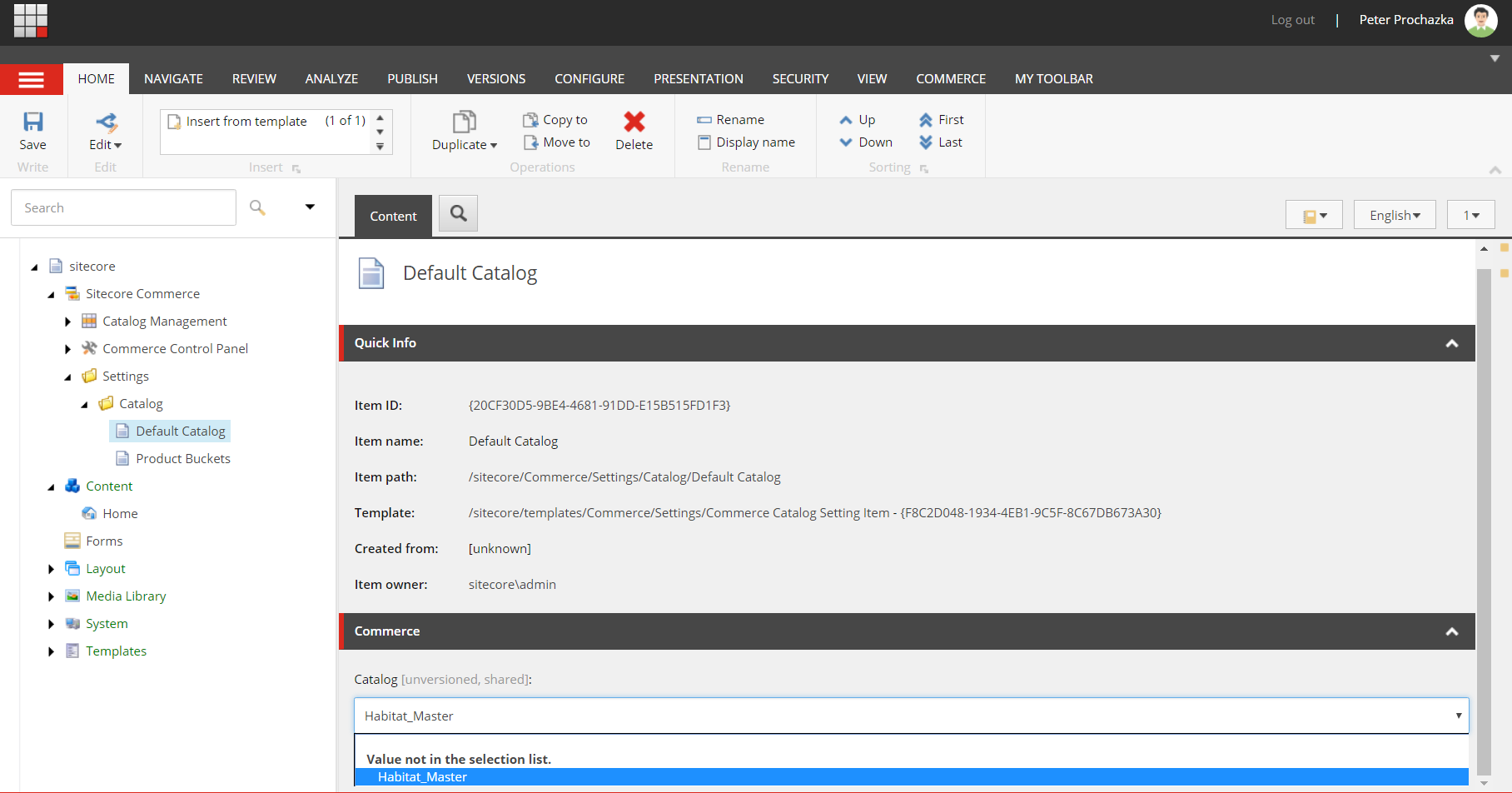
Task: Click the content pane vertical scrollbar
Action: (x=1484, y=521)
